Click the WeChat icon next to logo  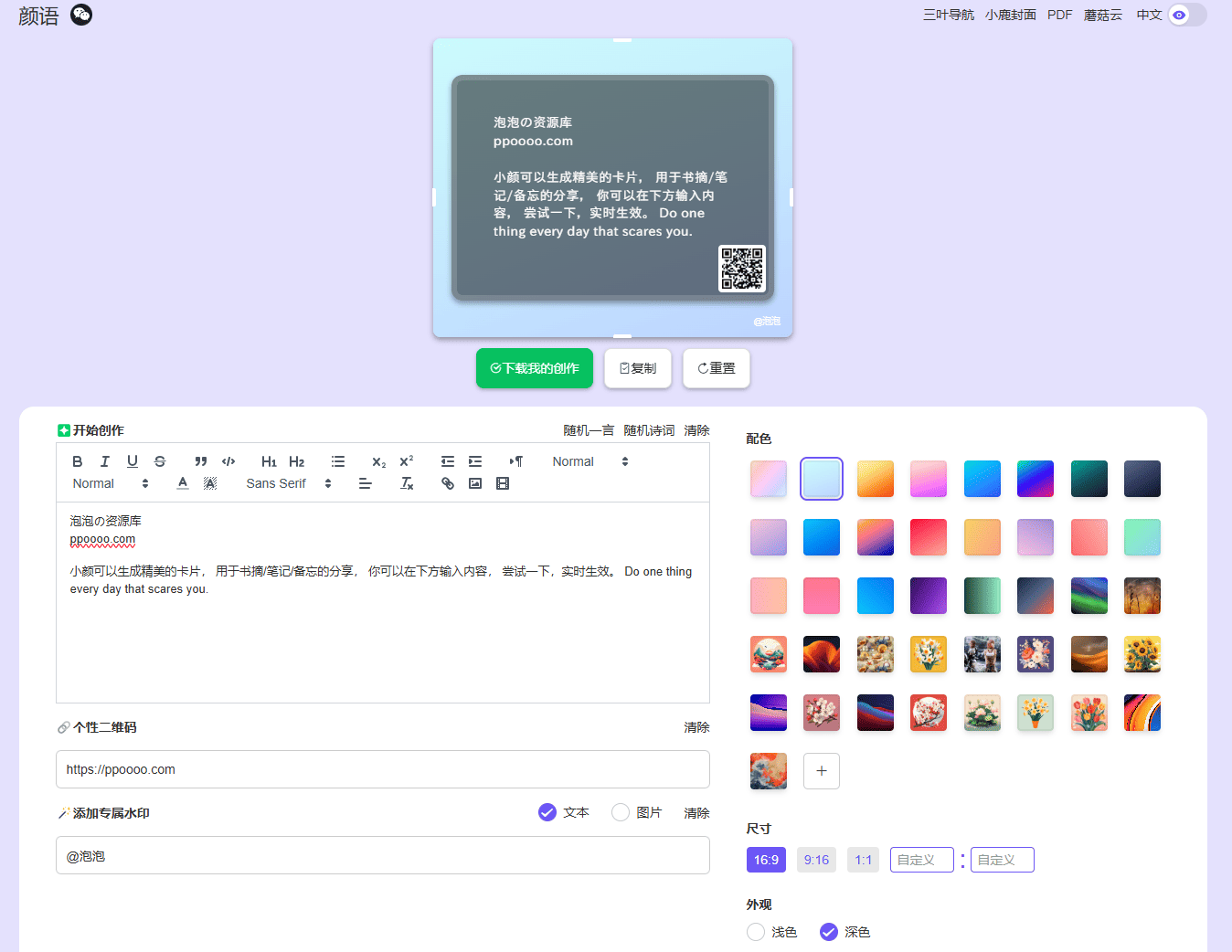81,15
